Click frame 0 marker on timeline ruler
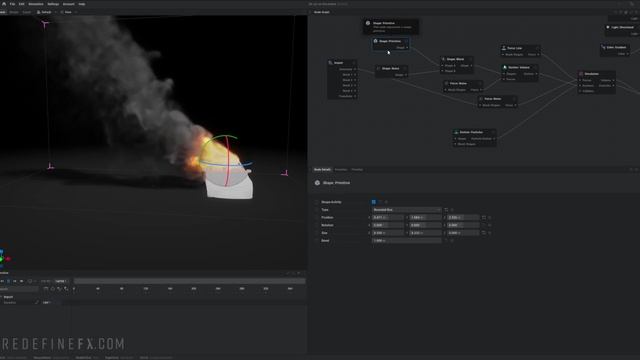Screen dimensions: 640x360 (x=74, y=289)
